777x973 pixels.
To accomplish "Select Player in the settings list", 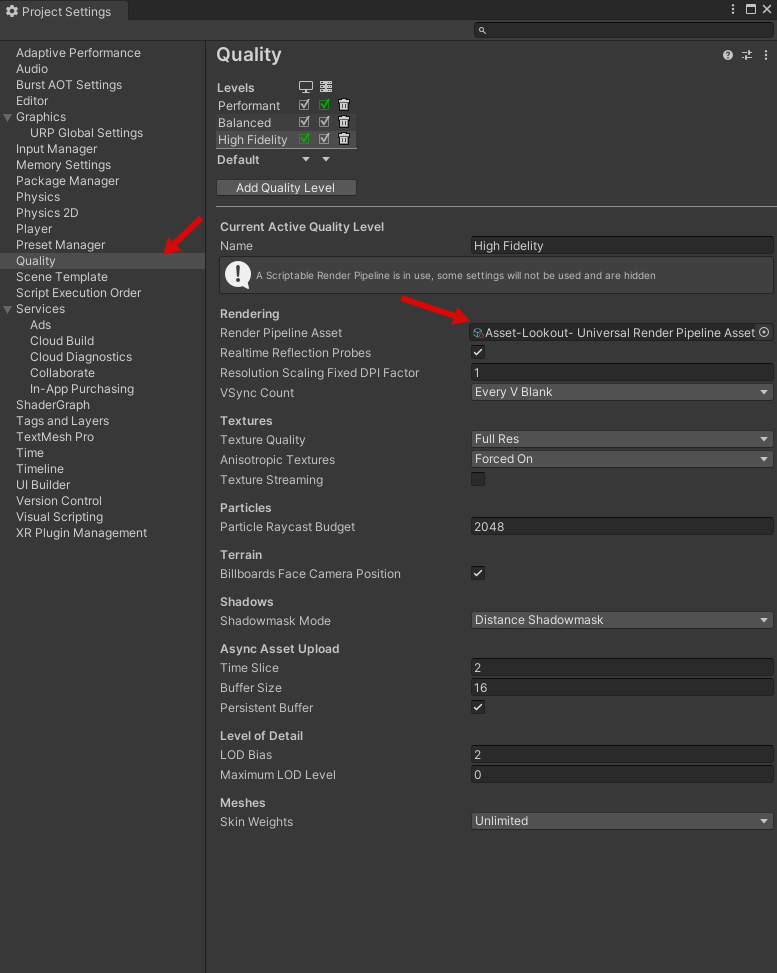I will (34, 229).
